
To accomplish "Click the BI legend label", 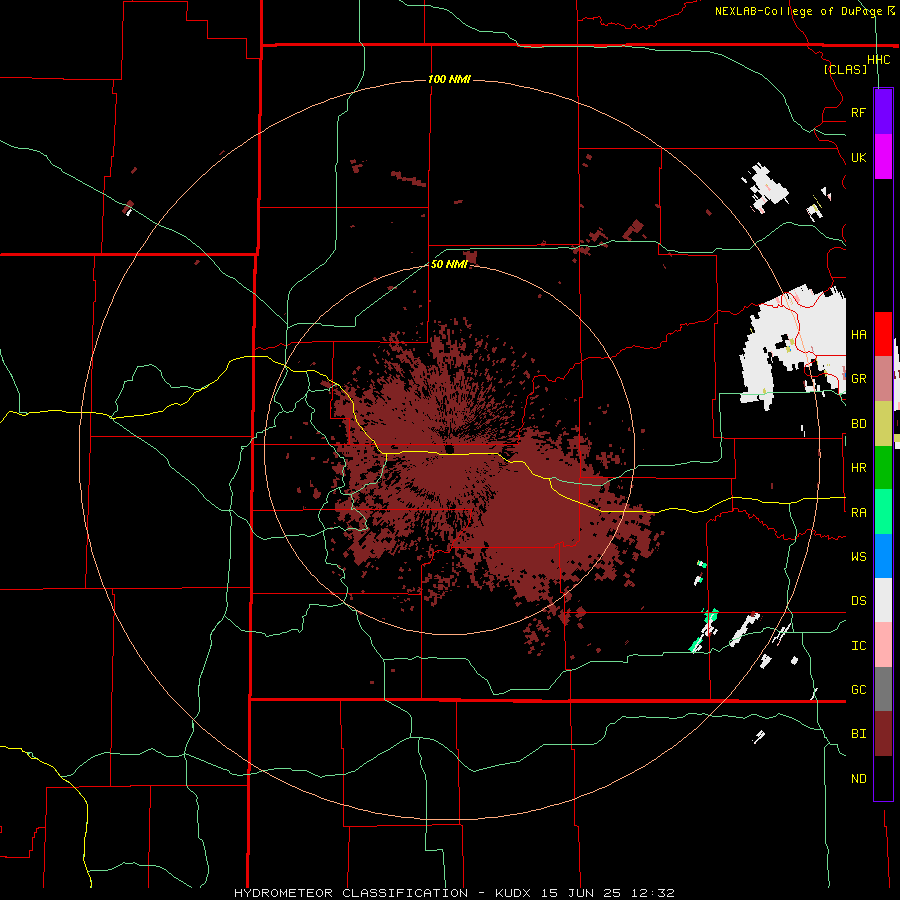I will point(858,734).
